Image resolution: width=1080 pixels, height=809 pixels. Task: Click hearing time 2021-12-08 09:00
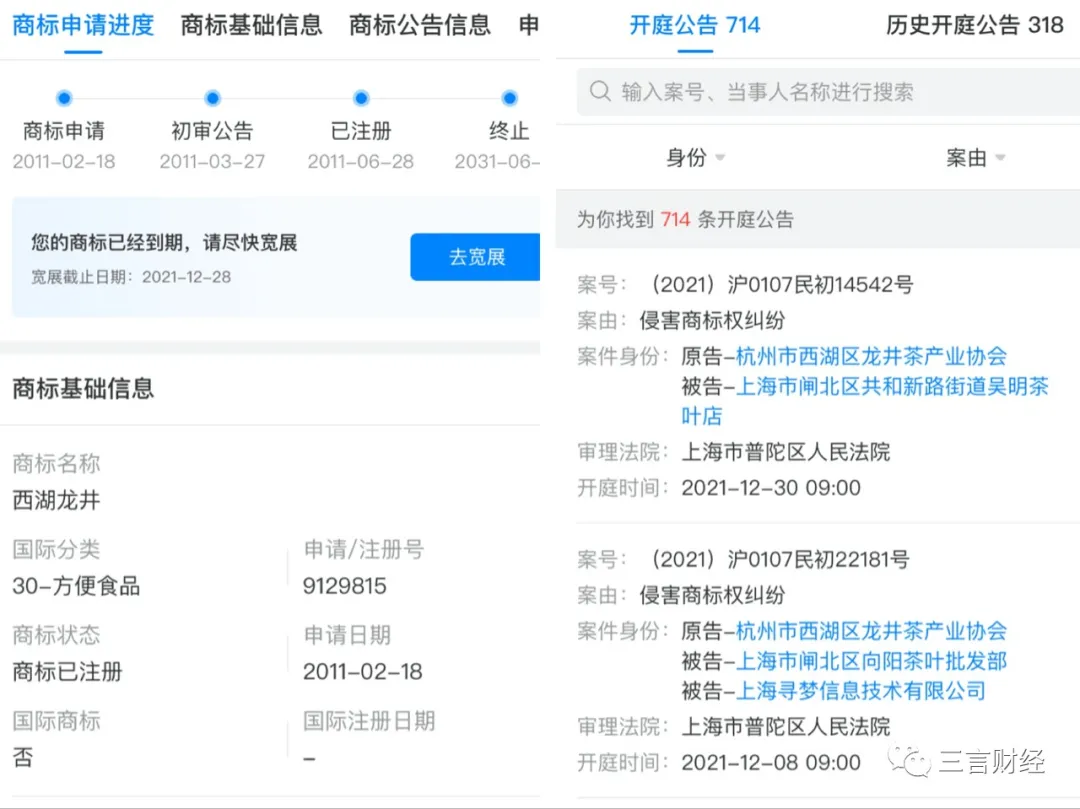[x=771, y=763]
